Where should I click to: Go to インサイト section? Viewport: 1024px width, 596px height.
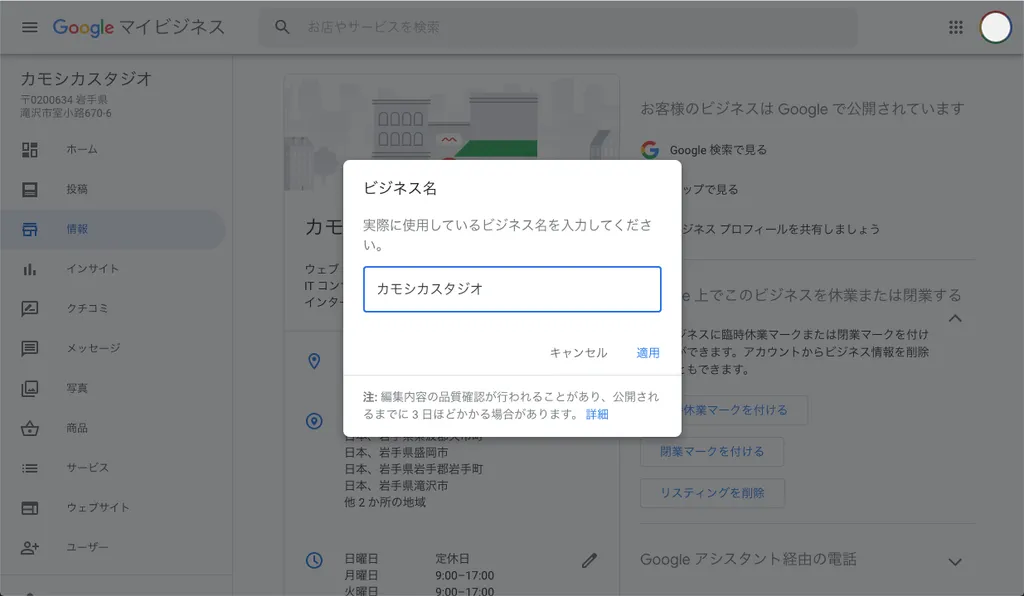pyautogui.click(x=112, y=269)
